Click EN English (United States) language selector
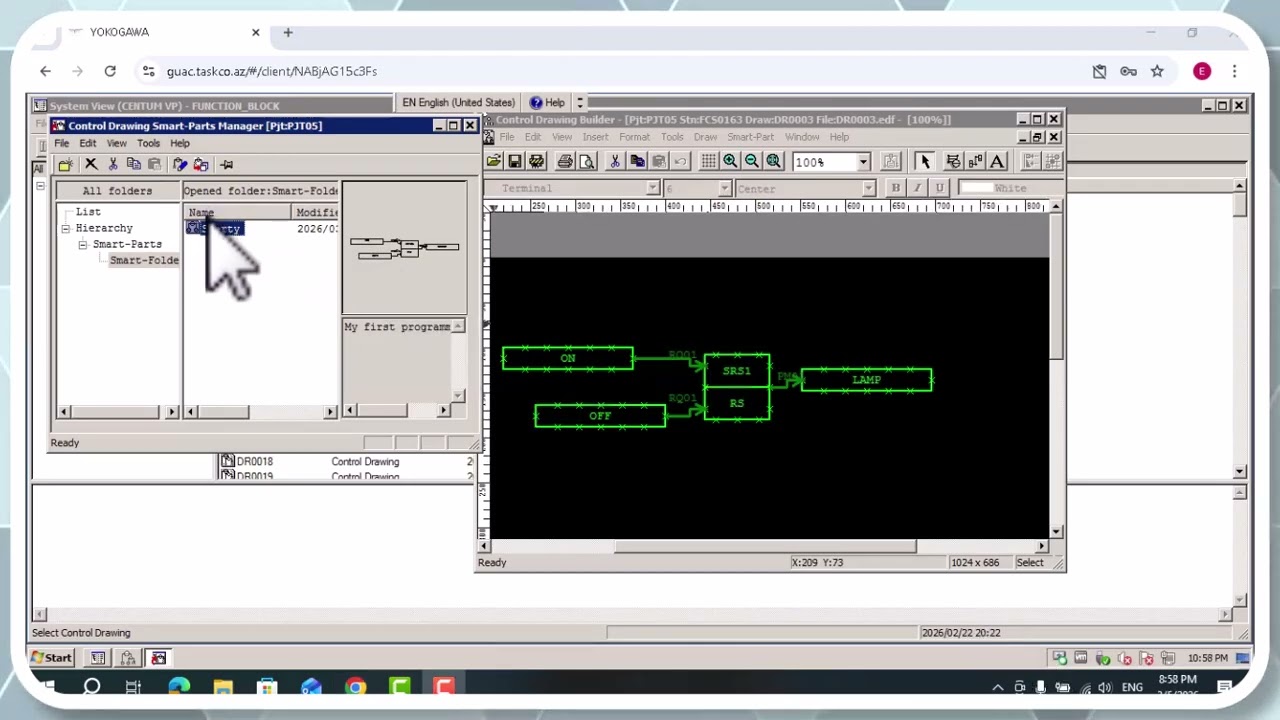1280x720 pixels. [x=459, y=102]
